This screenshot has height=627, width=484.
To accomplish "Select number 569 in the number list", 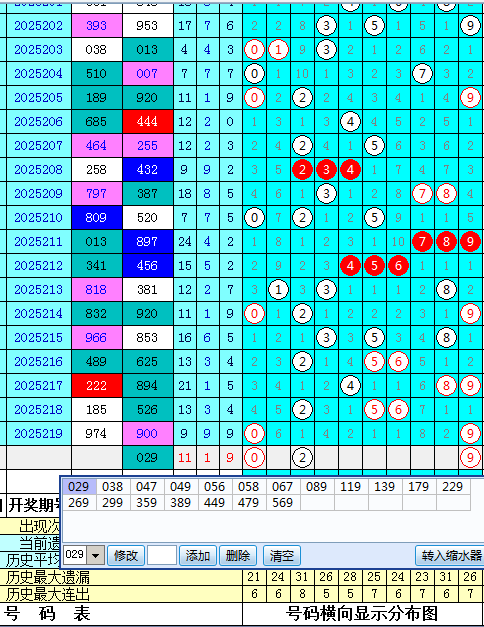I will coord(282,503).
